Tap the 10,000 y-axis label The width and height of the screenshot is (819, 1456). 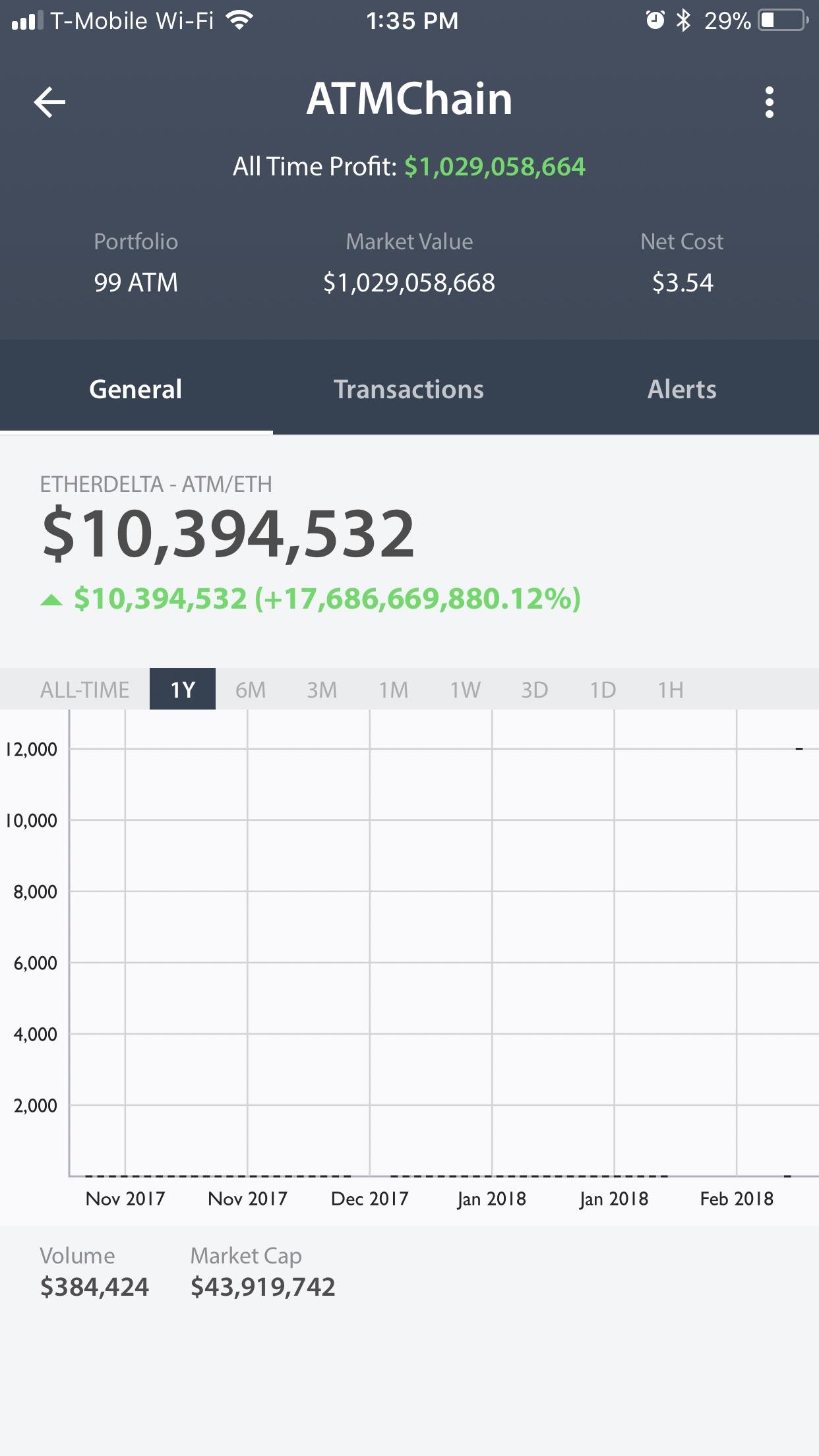coord(31,820)
